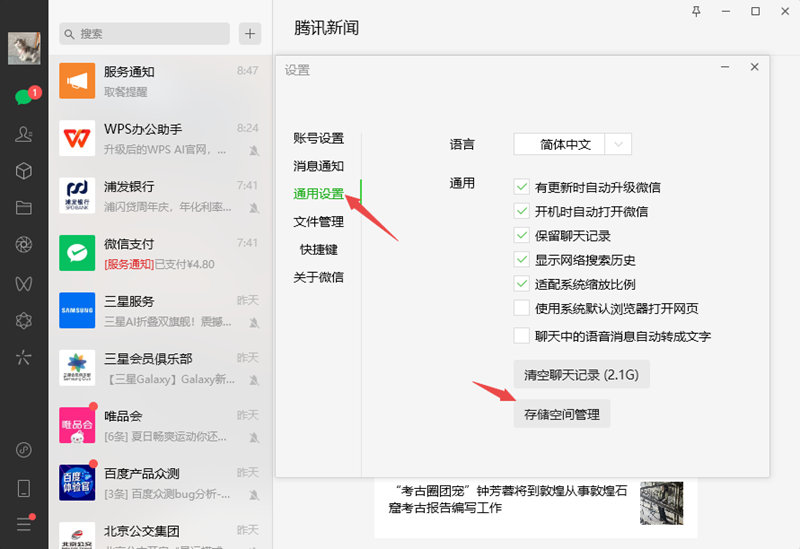Viewport: 800px width, 549px height.
Task: Open the Search spark icon in sidebar
Action: pos(24,357)
